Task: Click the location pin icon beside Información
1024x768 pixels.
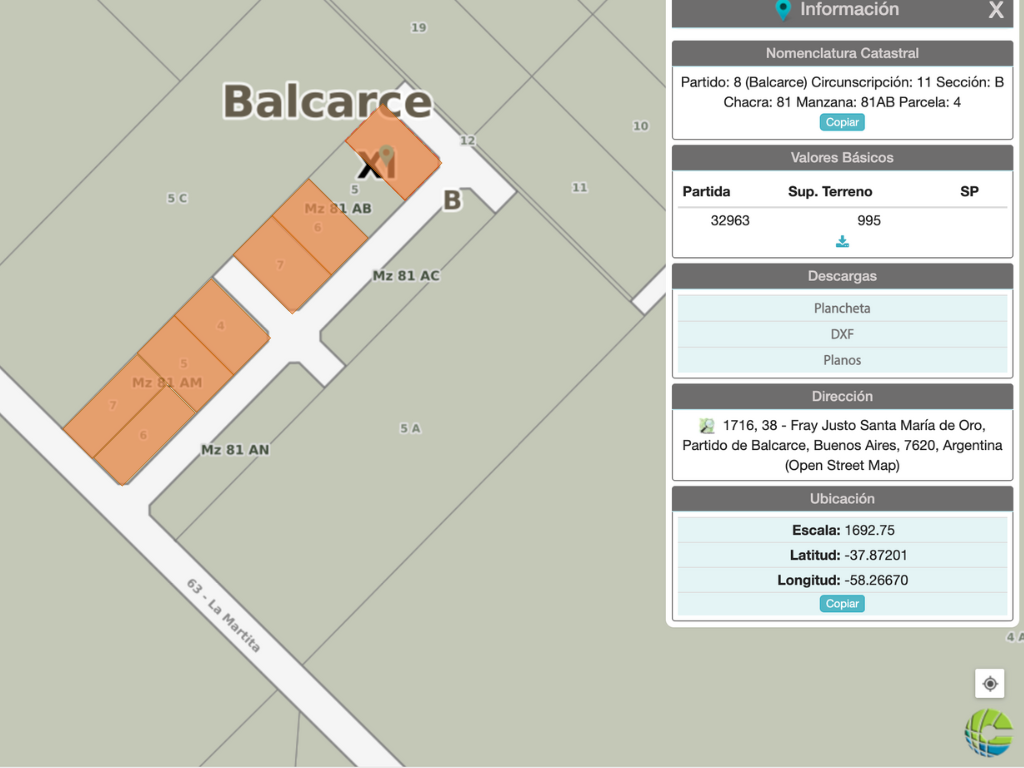Action: click(x=784, y=10)
